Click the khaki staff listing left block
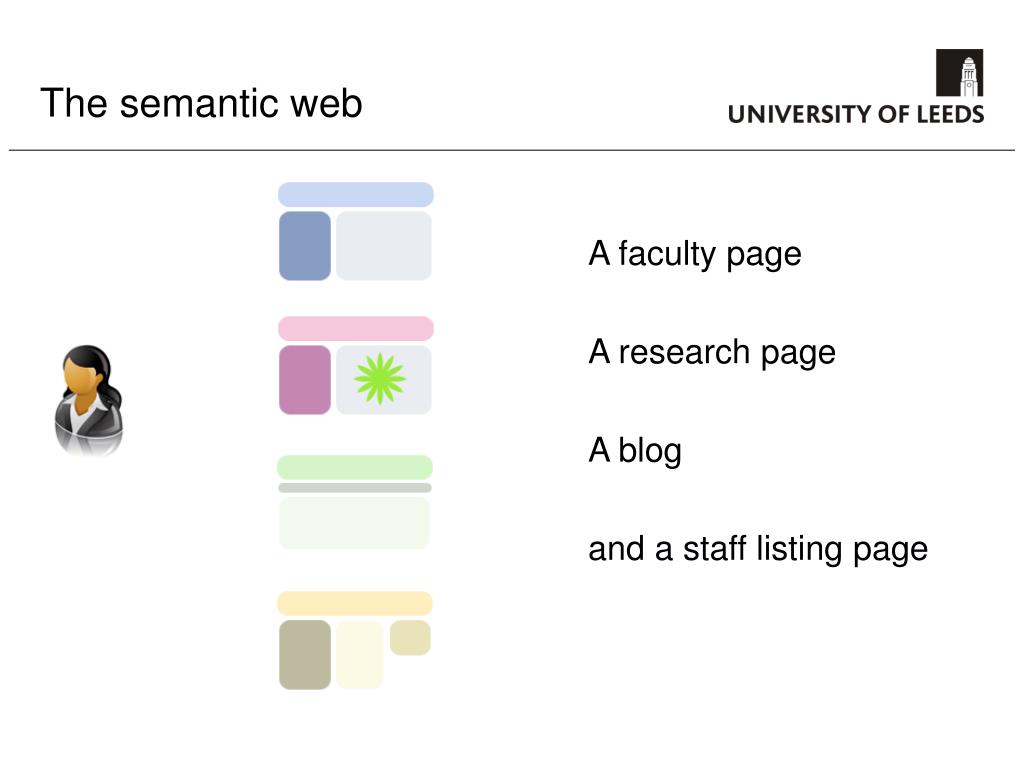The image size is (1024, 768). (x=305, y=654)
